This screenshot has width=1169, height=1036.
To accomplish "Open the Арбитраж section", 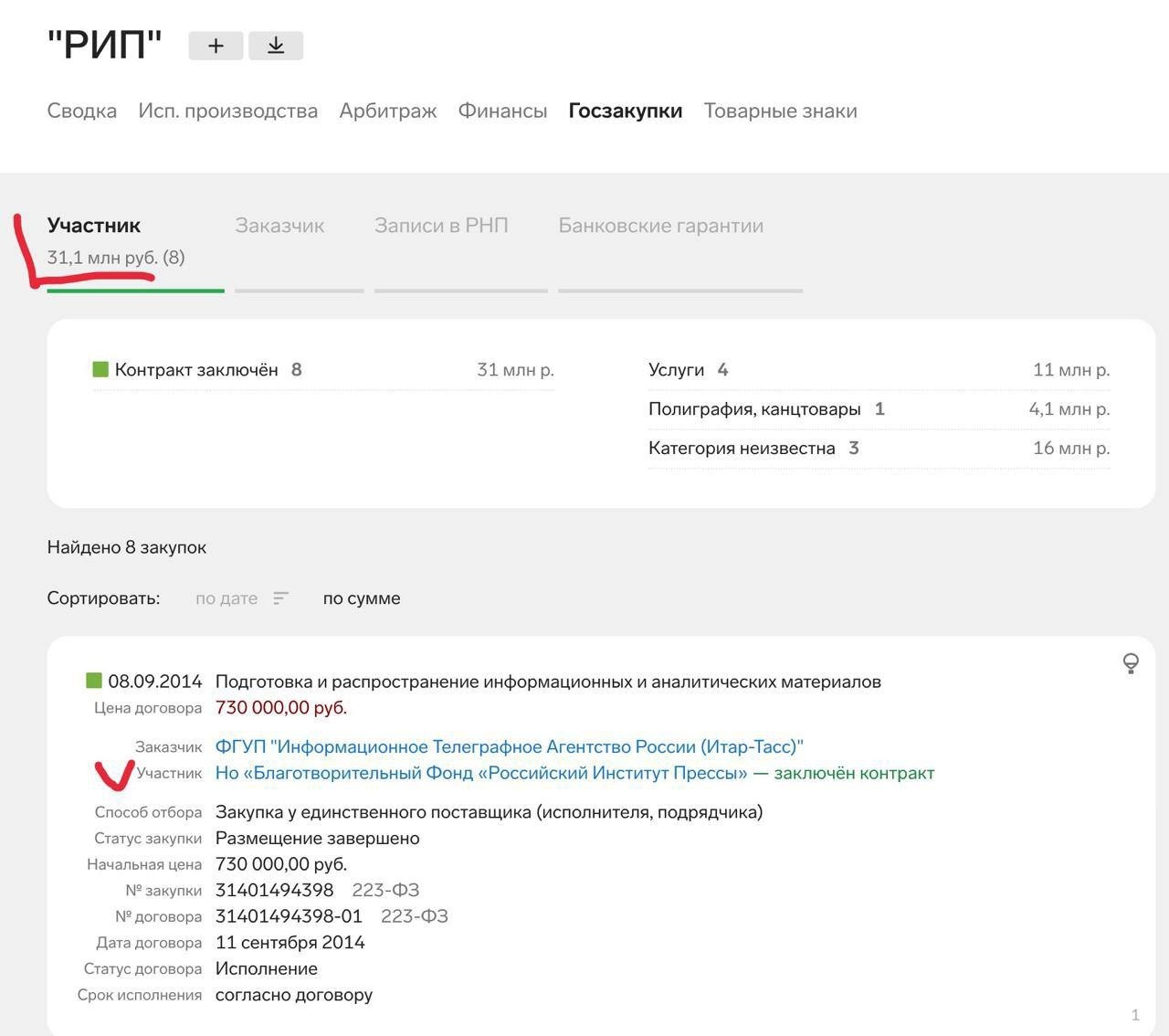I will (x=388, y=111).
